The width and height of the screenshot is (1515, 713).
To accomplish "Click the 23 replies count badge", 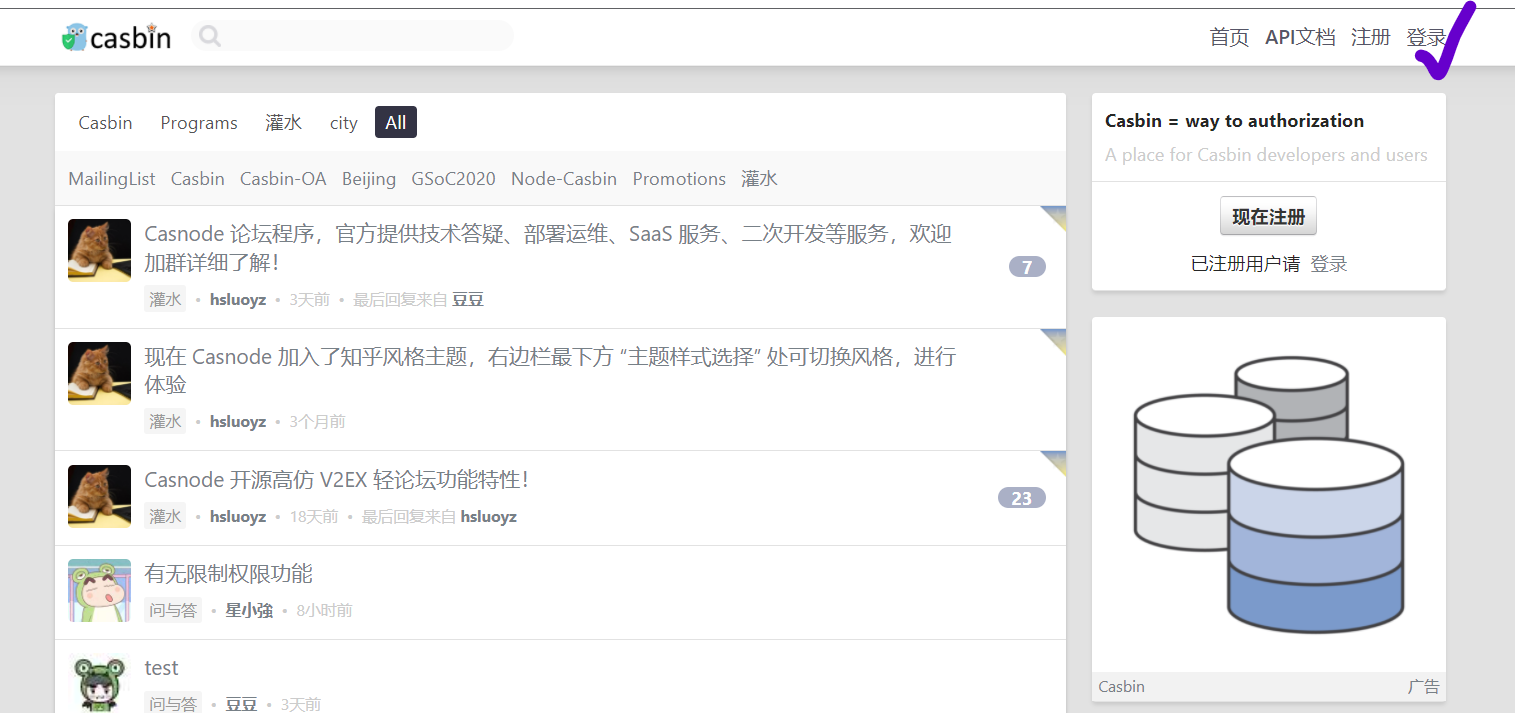I will point(1021,498).
